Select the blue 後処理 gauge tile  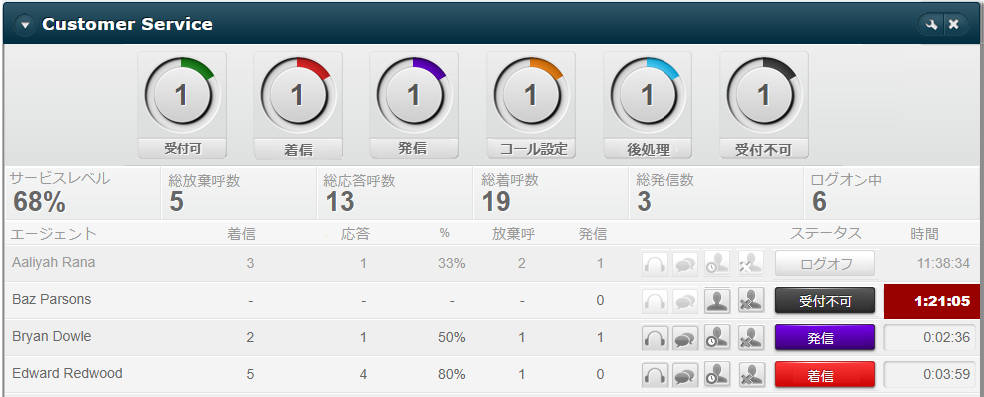pos(648,105)
